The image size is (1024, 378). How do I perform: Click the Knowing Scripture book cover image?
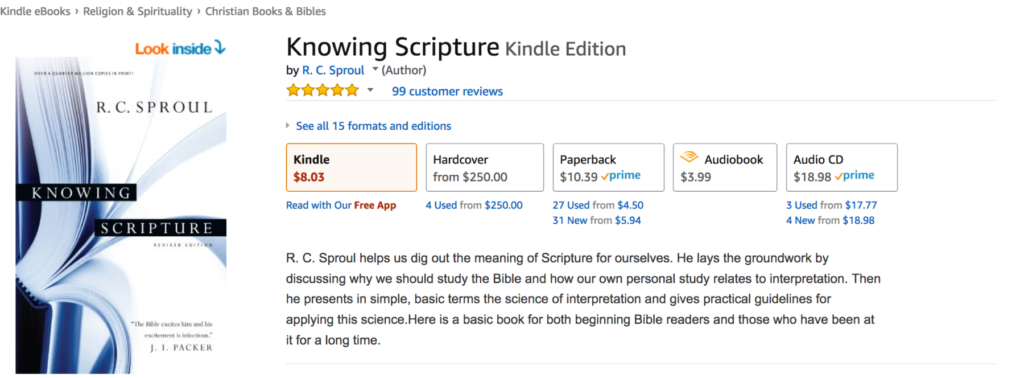(x=121, y=215)
